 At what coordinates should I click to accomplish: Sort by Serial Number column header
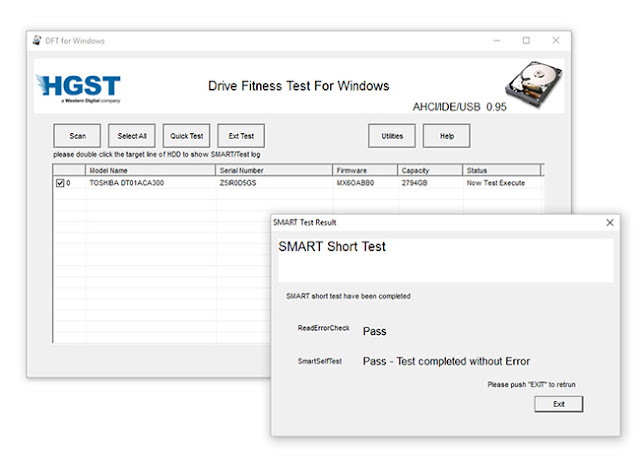274,170
